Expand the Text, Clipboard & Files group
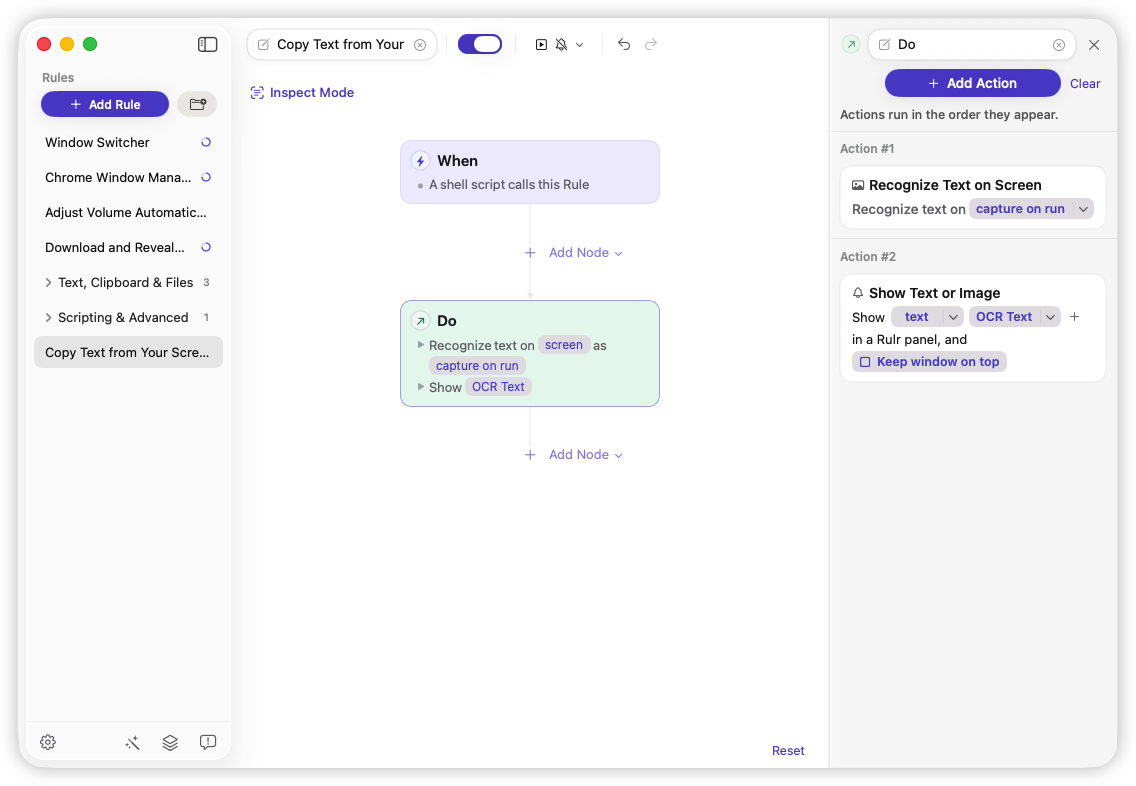 pyautogui.click(x=49, y=283)
